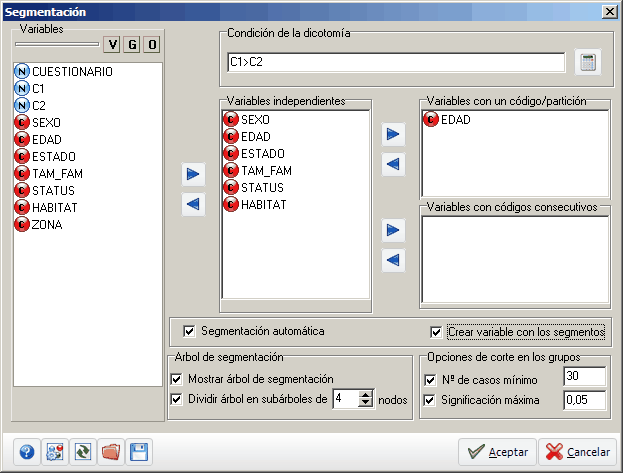Click the V filter button above variables

[x=112, y=45]
